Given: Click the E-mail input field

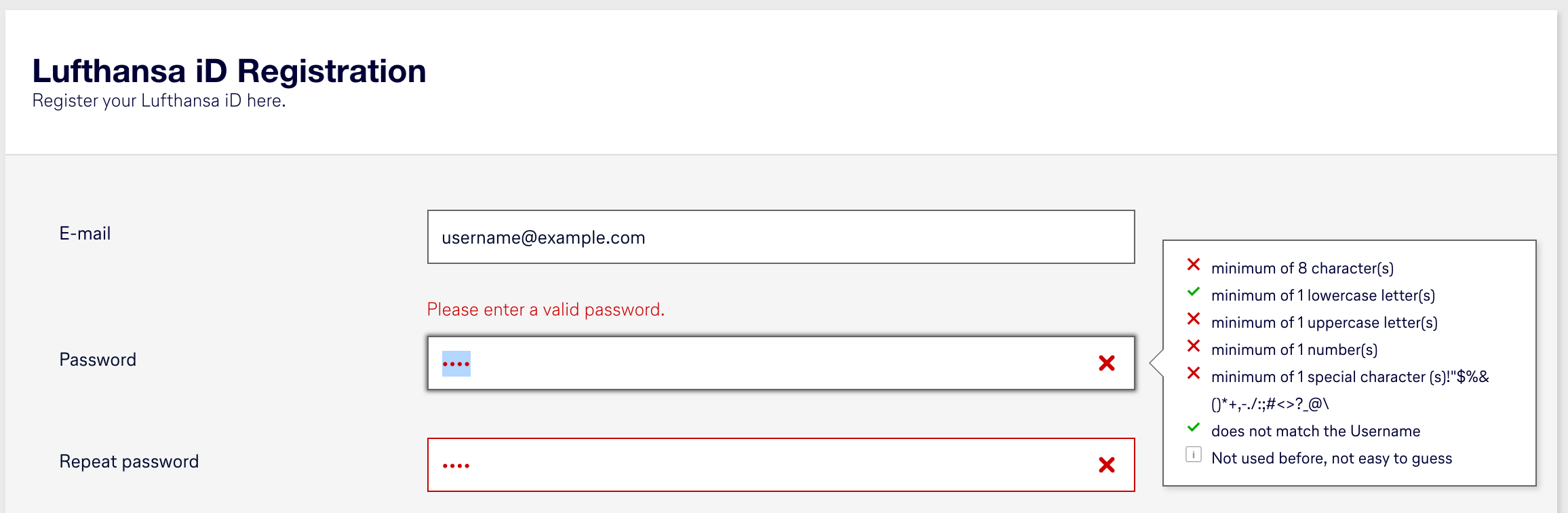Looking at the screenshot, I should 780,237.
